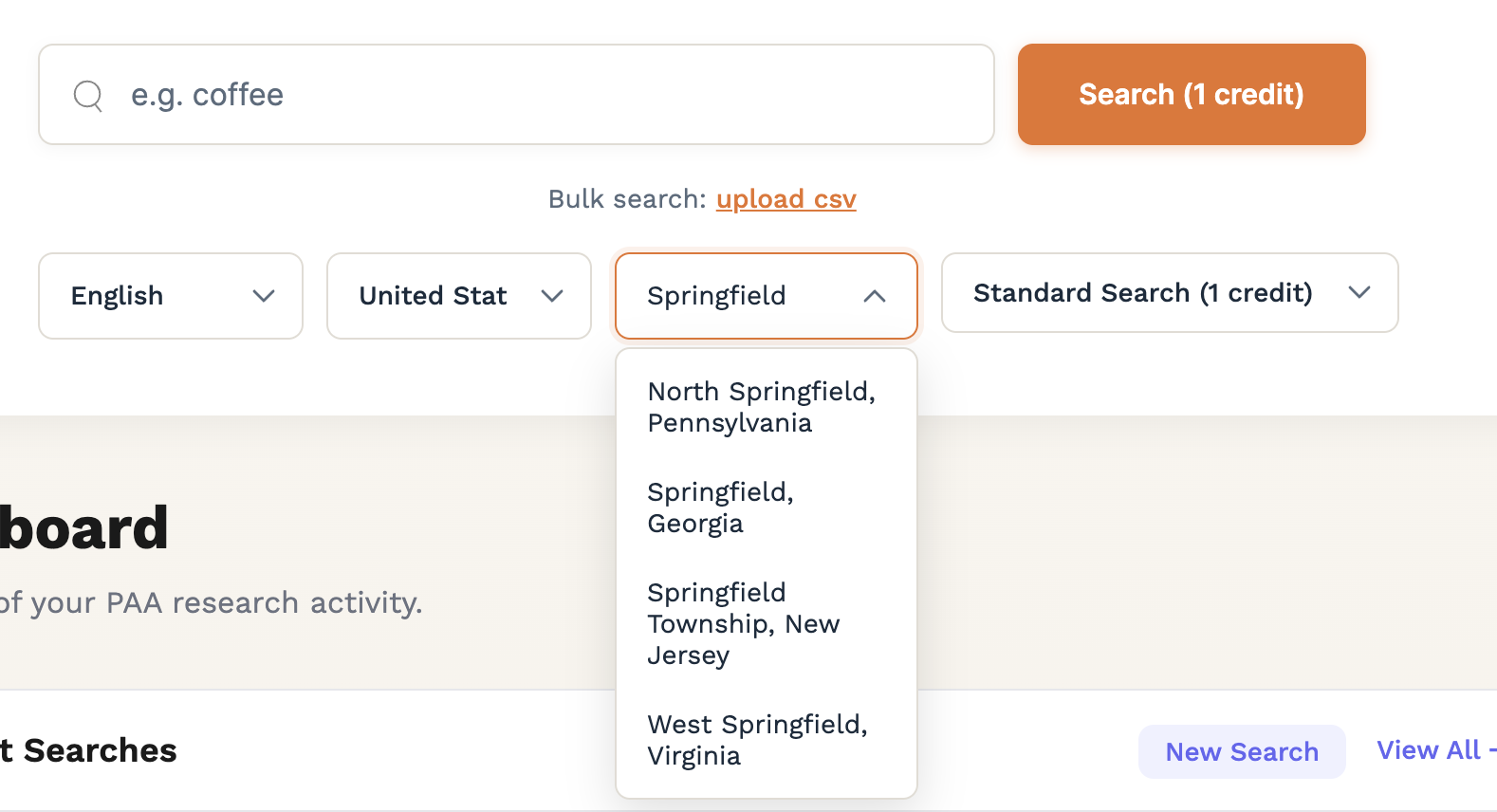The width and height of the screenshot is (1497, 812).
Task: Click the magnifying glass search icon
Action: pyautogui.click(x=87, y=94)
